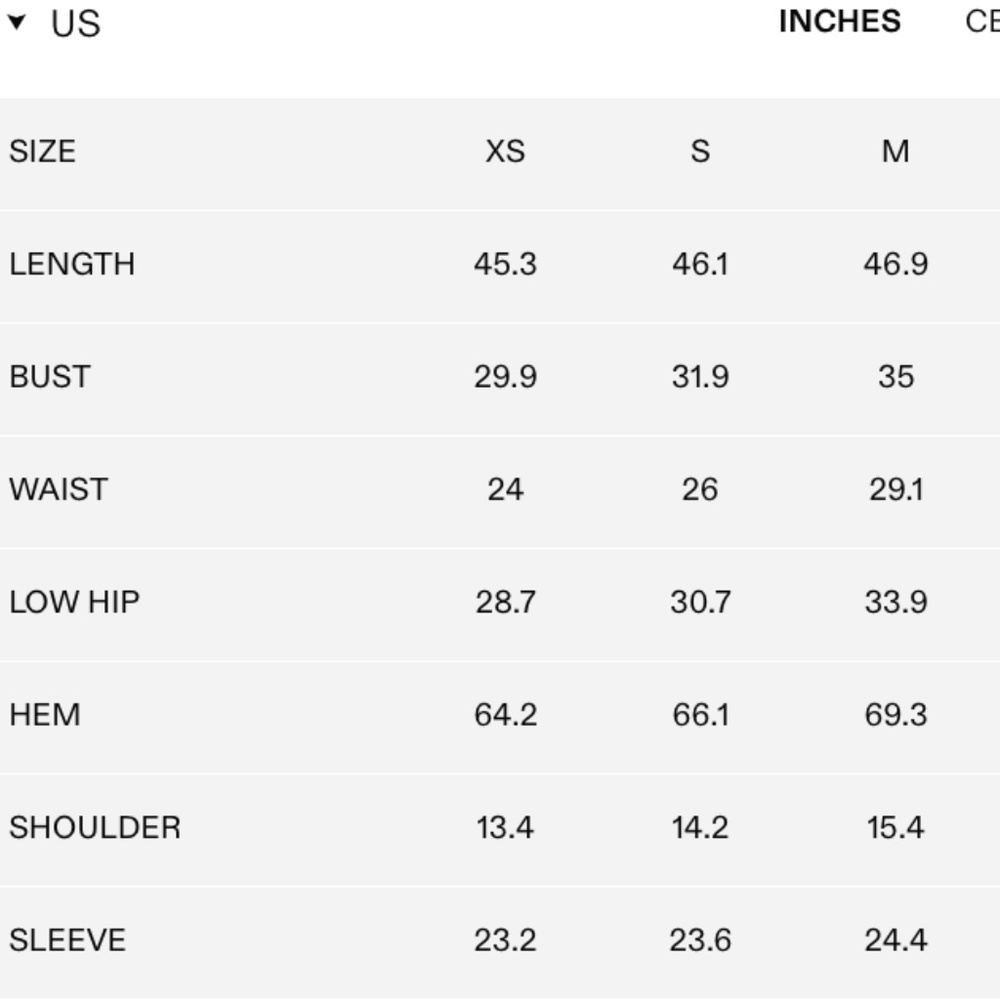The height and width of the screenshot is (1000, 1000).
Task: Click the S size column header
Action: point(700,152)
